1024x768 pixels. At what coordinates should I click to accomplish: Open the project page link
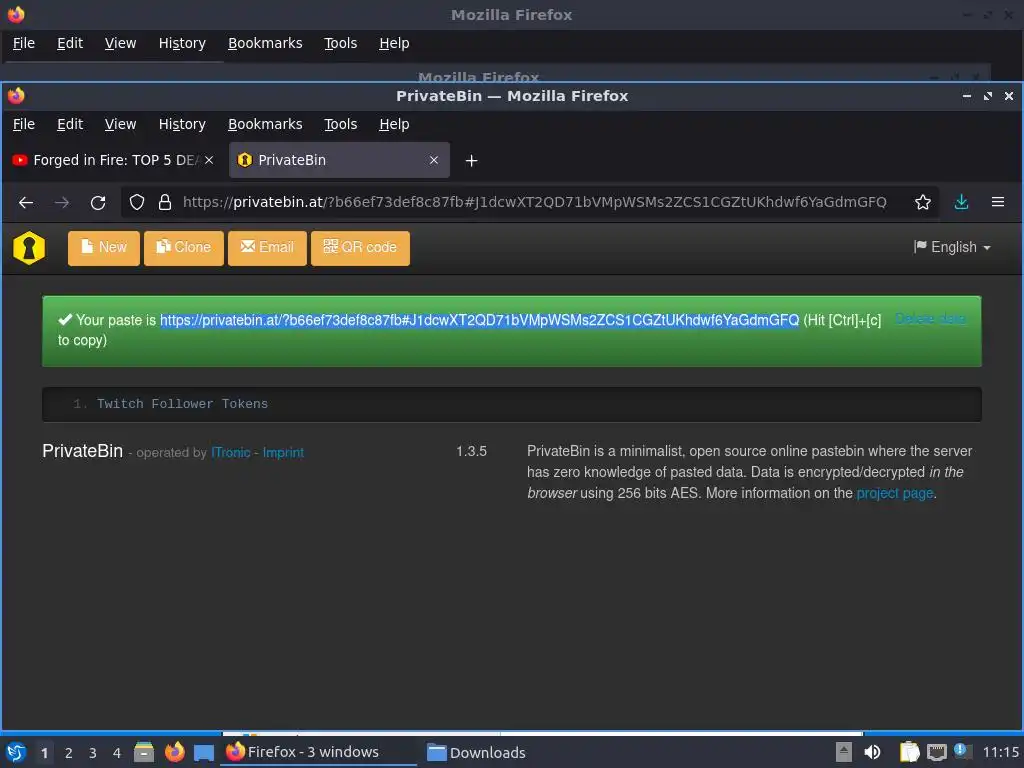[895, 493]
